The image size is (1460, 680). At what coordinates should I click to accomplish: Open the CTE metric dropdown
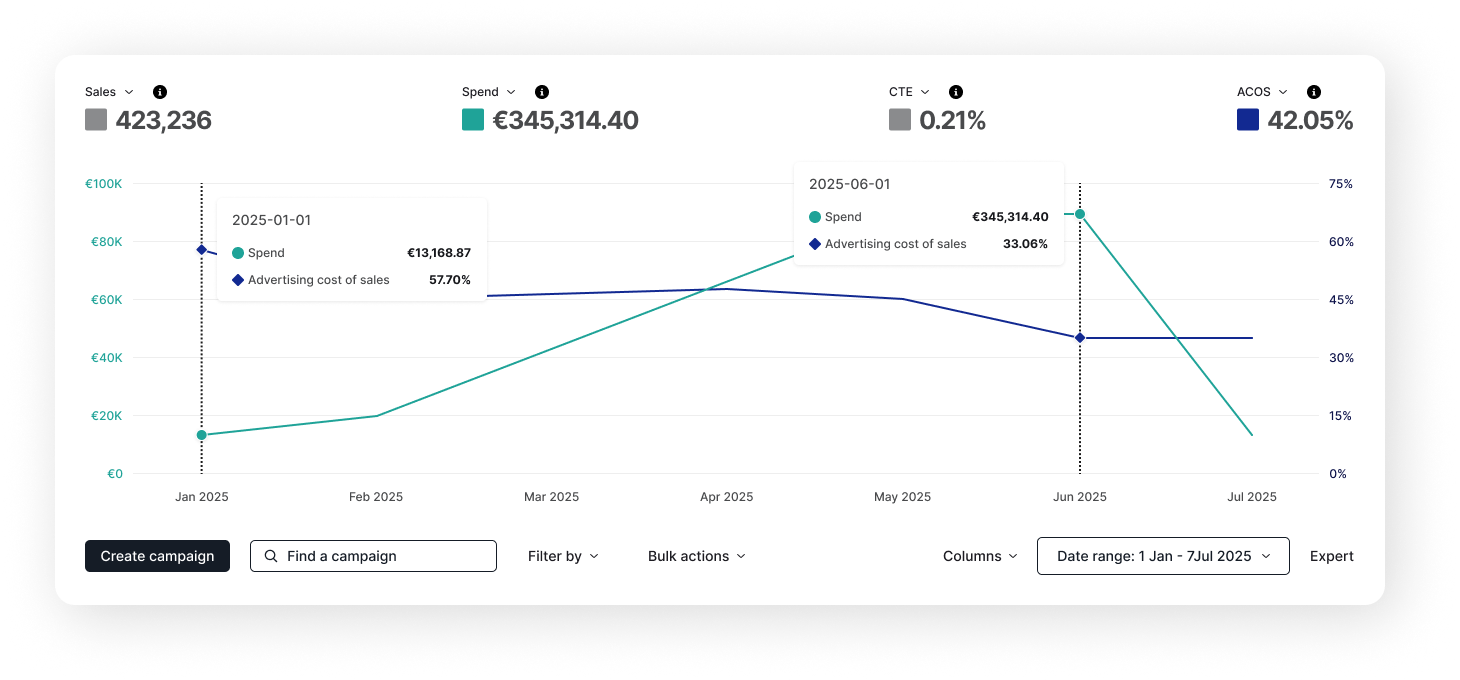pos(909,92)
